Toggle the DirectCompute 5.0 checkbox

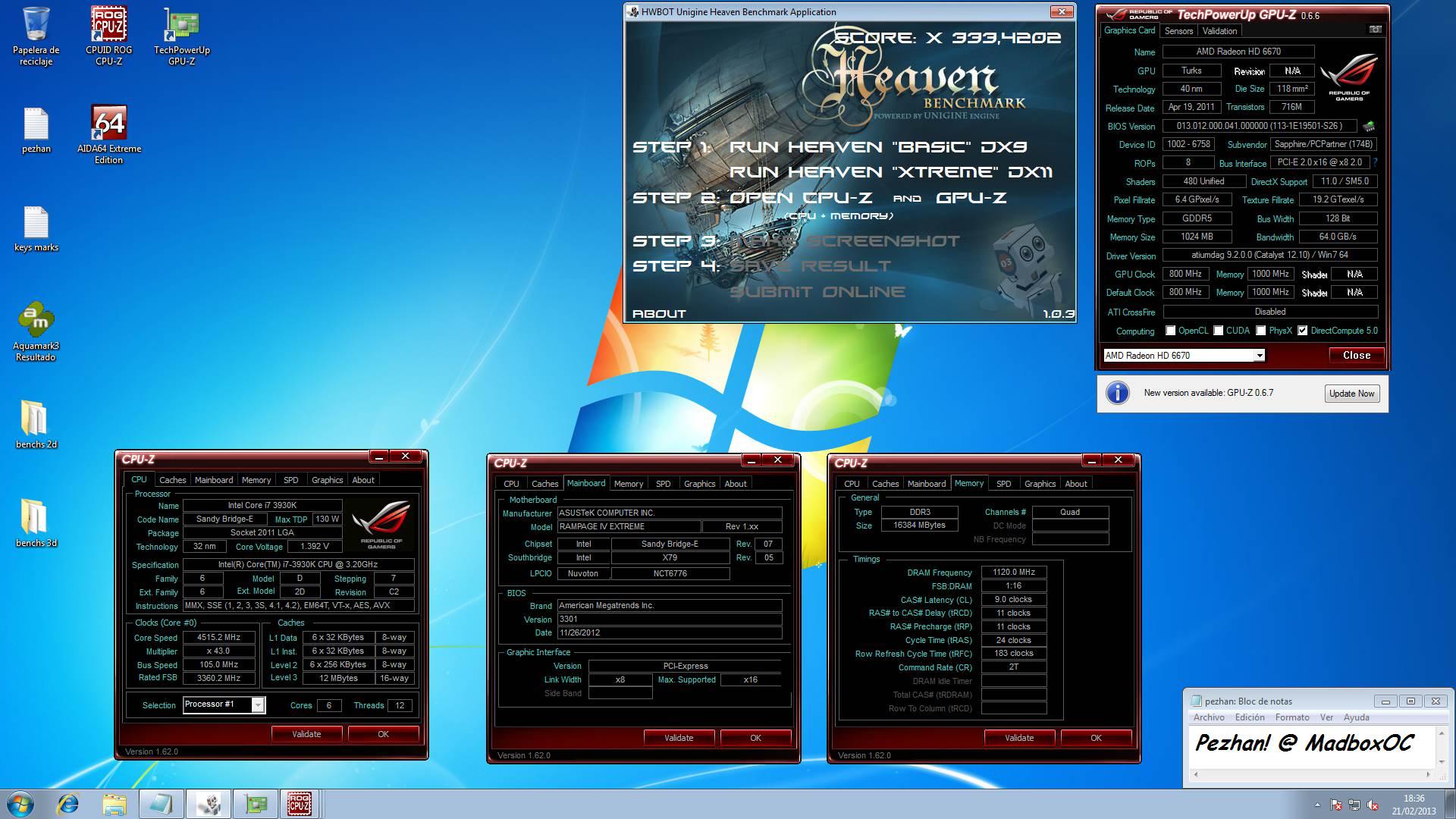coord(1302,331)
